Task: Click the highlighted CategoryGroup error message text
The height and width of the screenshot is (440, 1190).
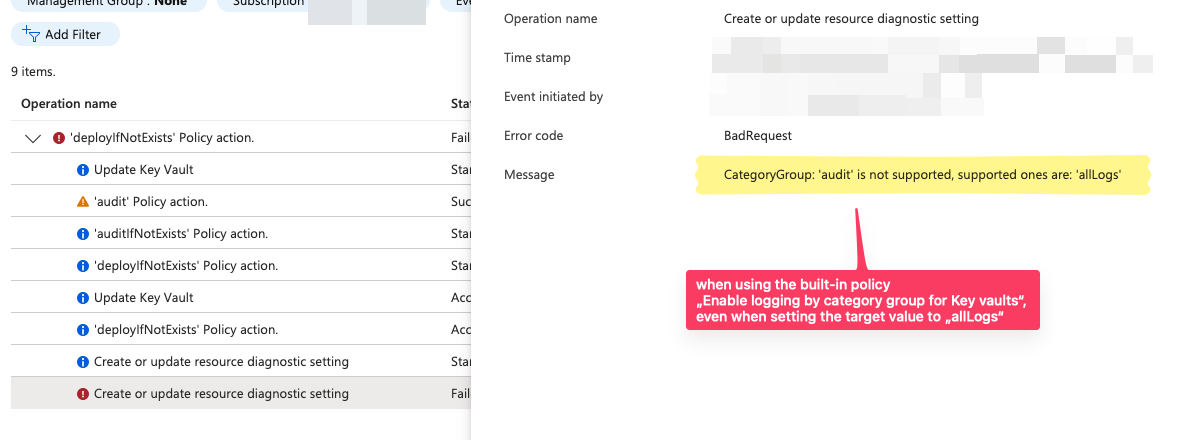Action: [923, 174]
